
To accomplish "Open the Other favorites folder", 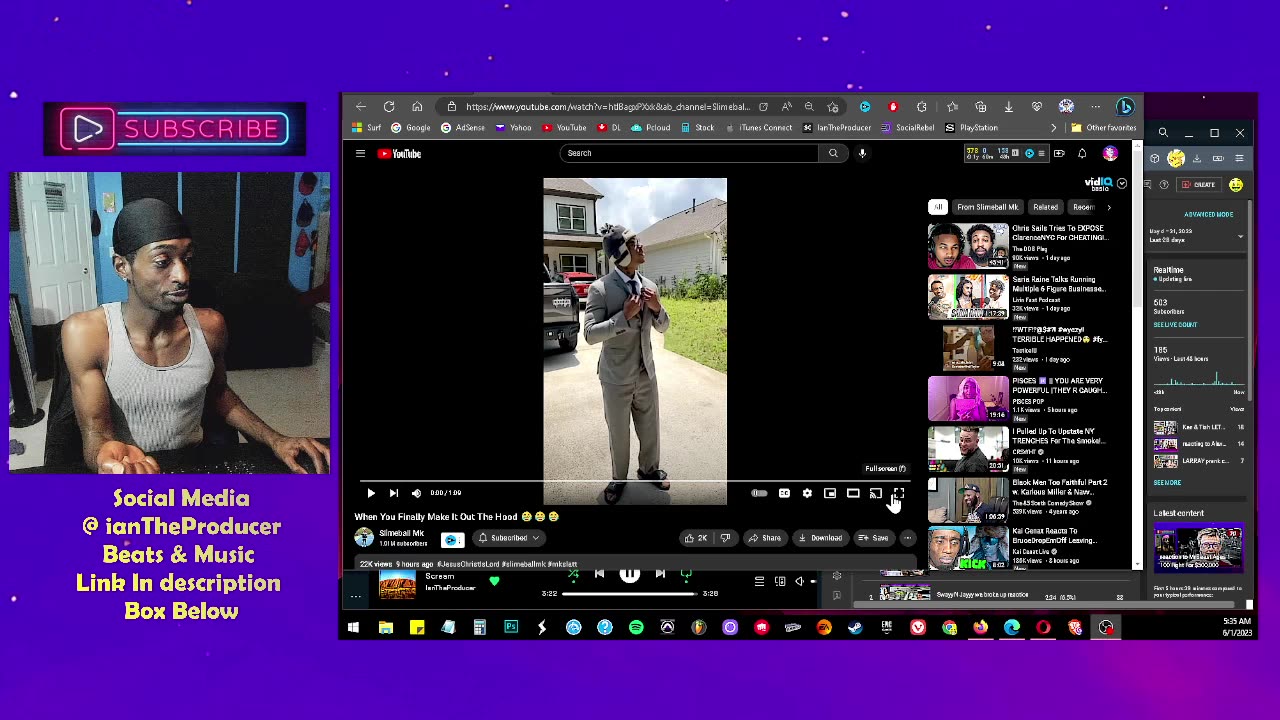I will [1104, 128].
